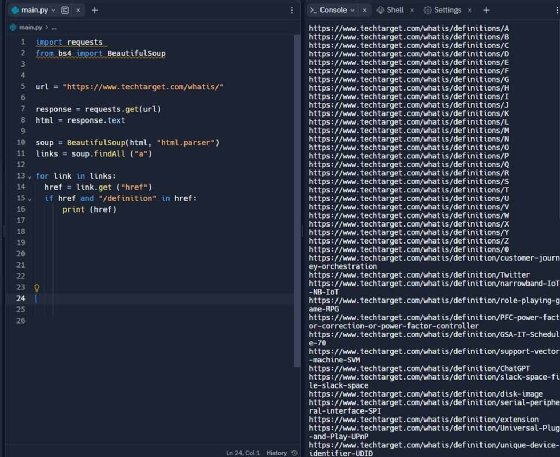560x457 pixels.
Task: Click the breadcrumb ellipsis after main.py
Action: coord(54,27)
